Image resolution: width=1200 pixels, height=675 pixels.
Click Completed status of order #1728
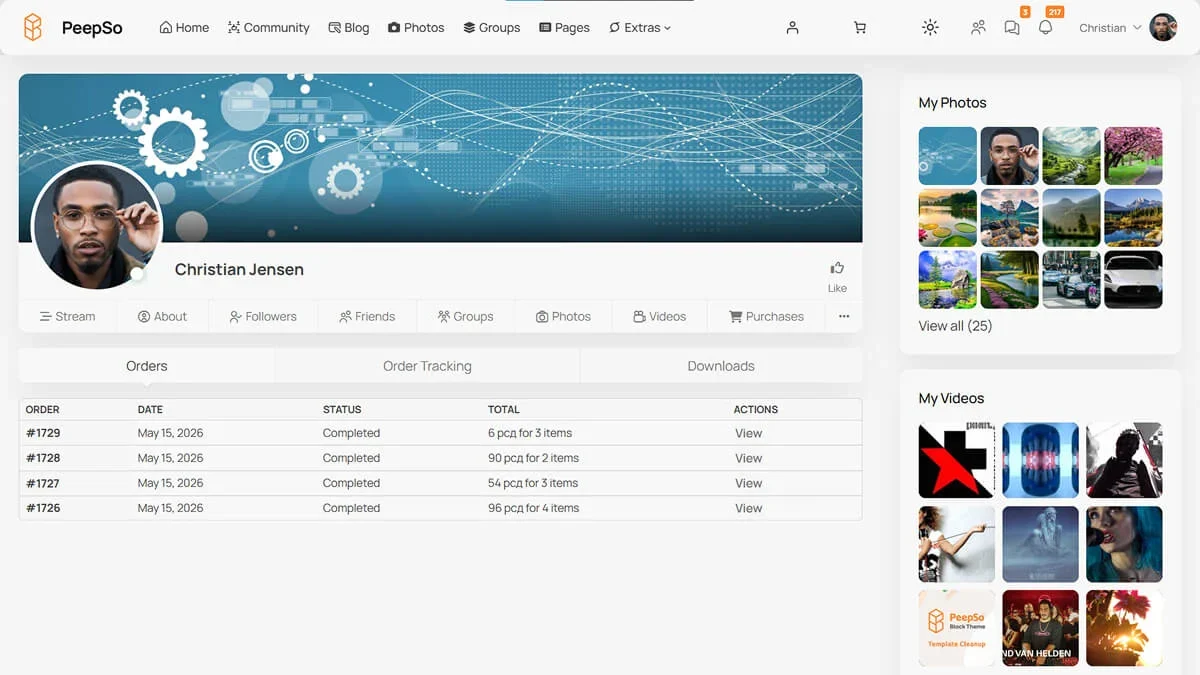click(351, 458)
